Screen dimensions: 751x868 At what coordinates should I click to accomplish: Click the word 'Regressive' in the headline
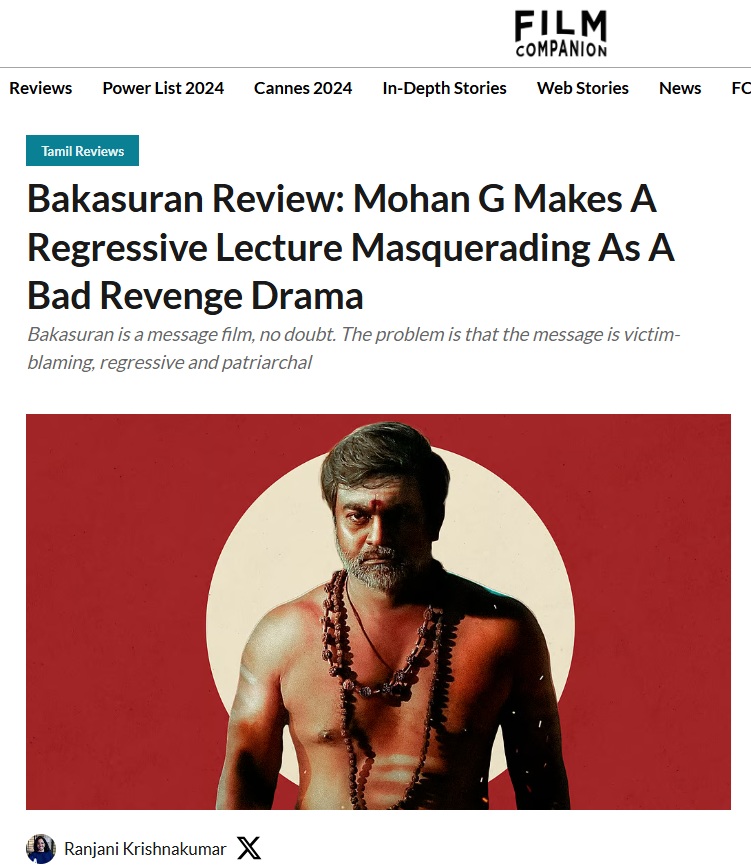(x=117, y=248)
